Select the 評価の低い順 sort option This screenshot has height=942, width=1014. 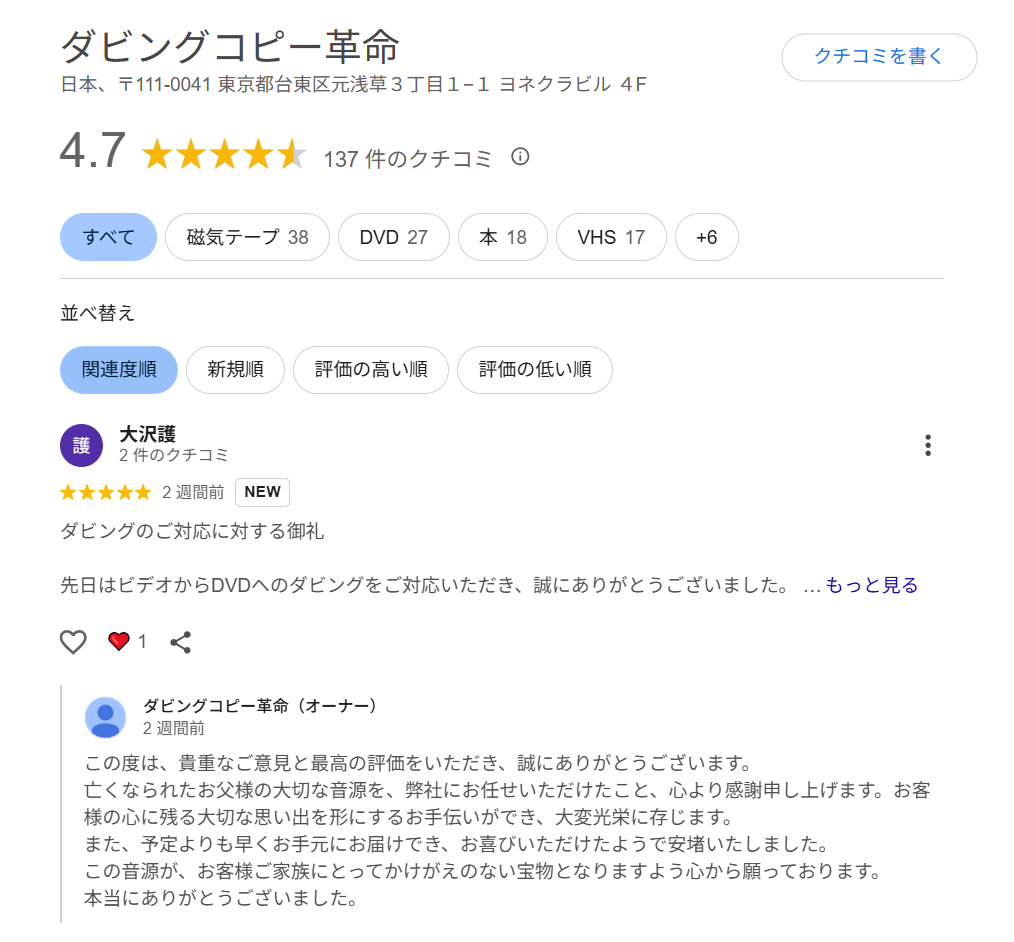[x=535, y=369]
